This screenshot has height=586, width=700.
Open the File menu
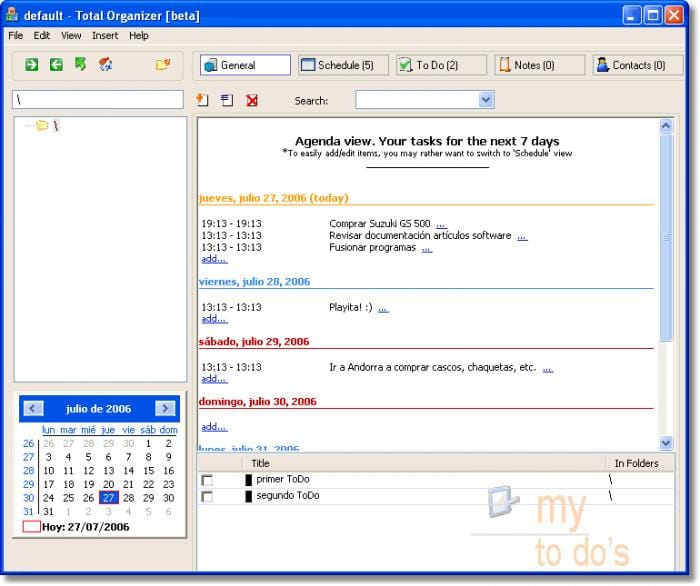coord(16,36)
